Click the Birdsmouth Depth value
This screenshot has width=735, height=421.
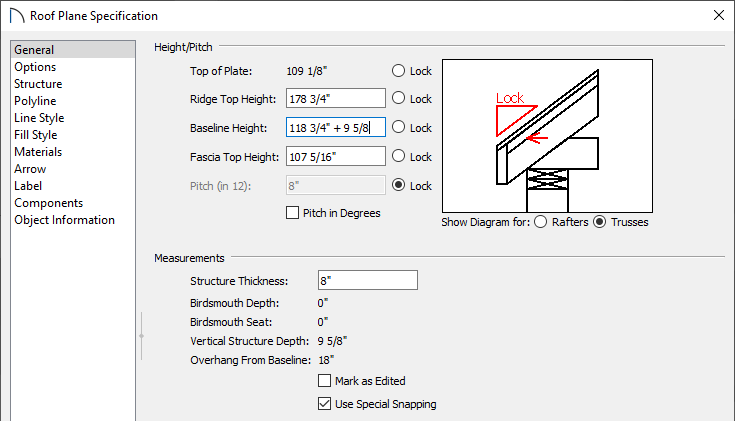323,303
